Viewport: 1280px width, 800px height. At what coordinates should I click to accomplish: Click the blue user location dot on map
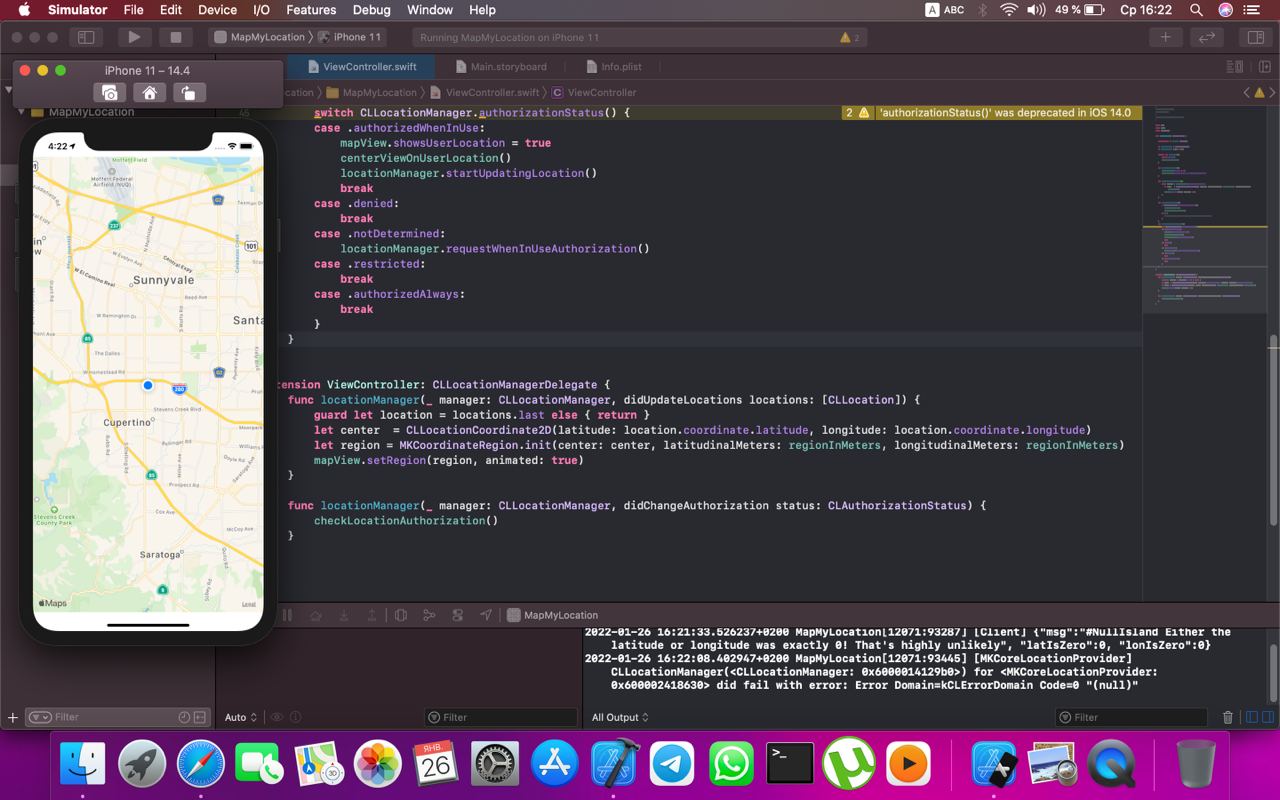[148, 385]
